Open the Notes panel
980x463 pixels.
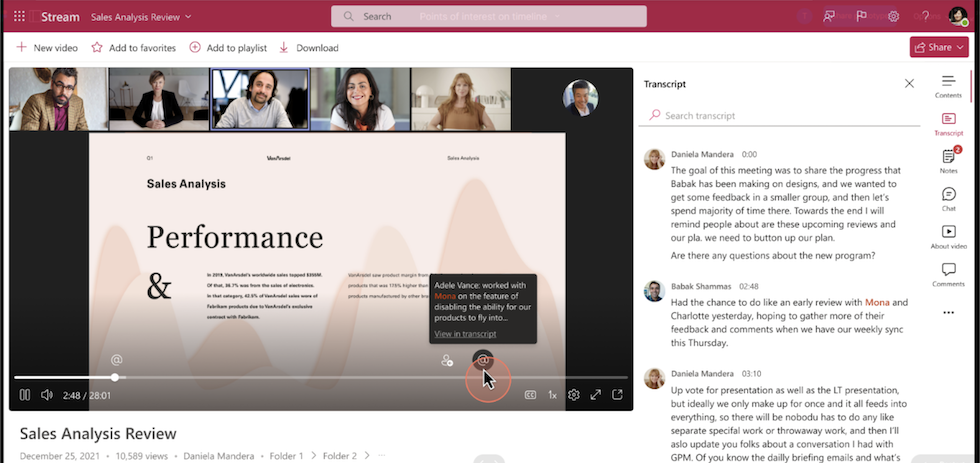tap(948, 161)
